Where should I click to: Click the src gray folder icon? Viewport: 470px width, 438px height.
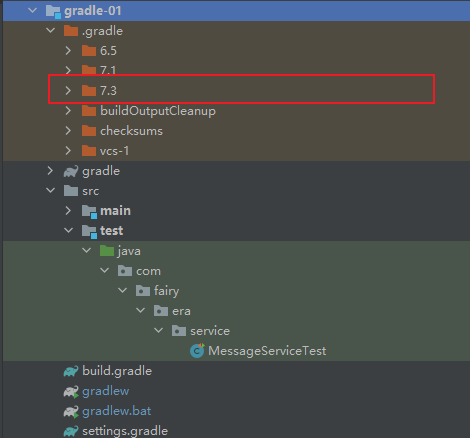(71, 191)
